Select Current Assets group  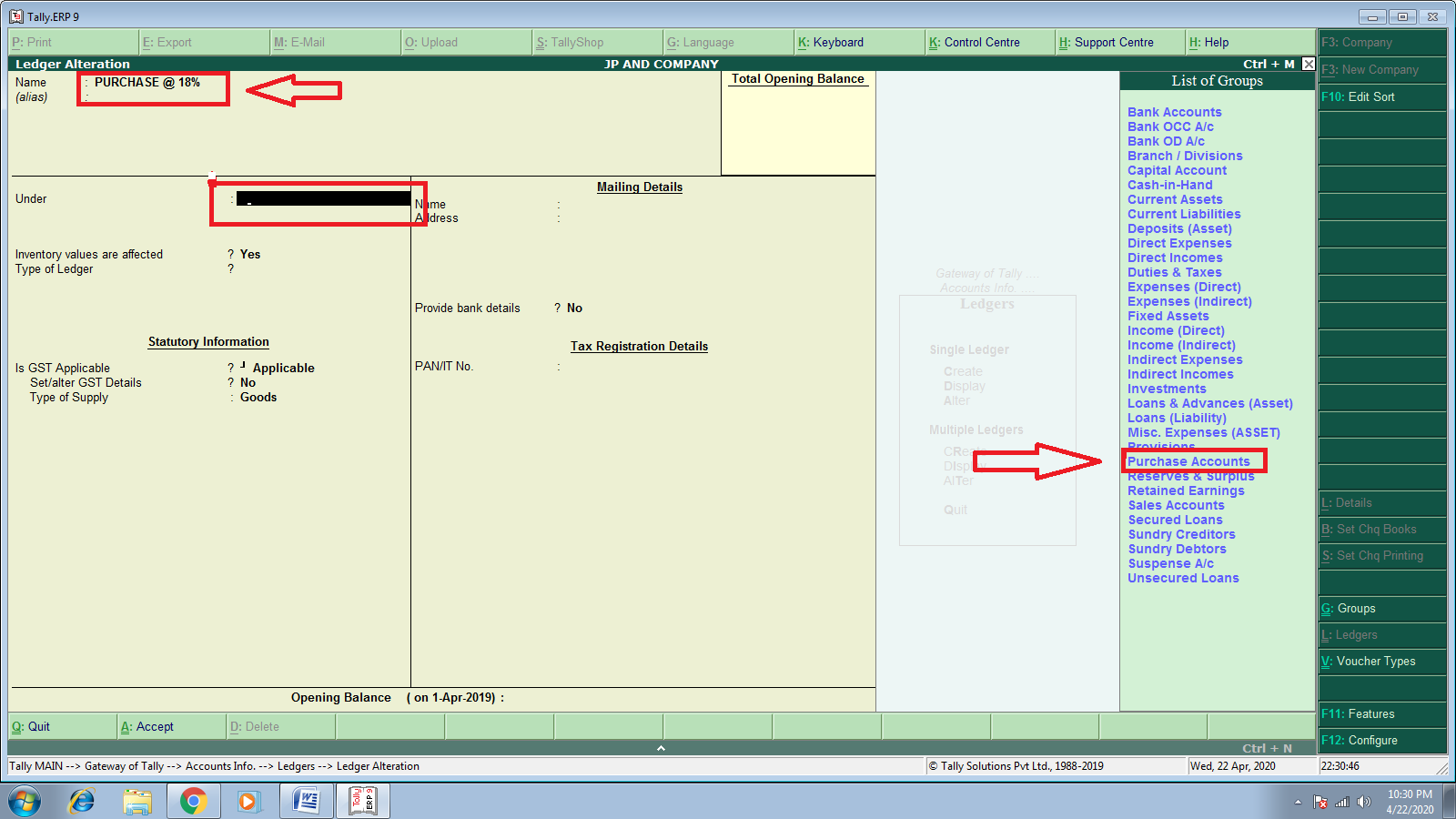coord(1175,199)
